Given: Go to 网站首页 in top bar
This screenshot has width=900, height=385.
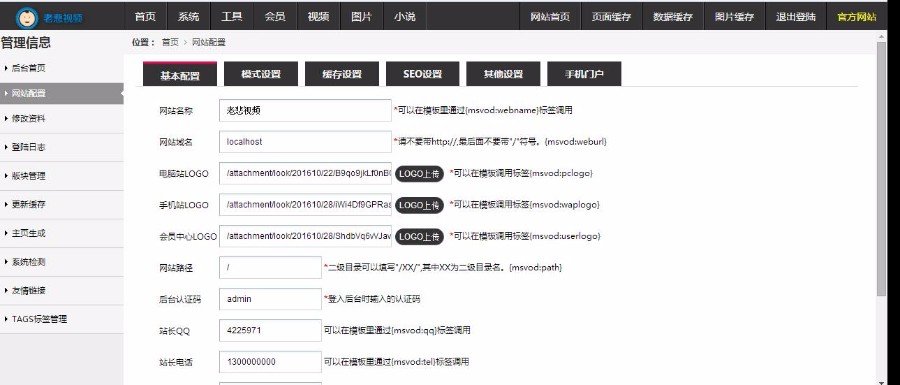Looking at the screenshot, I should point(550,17).
